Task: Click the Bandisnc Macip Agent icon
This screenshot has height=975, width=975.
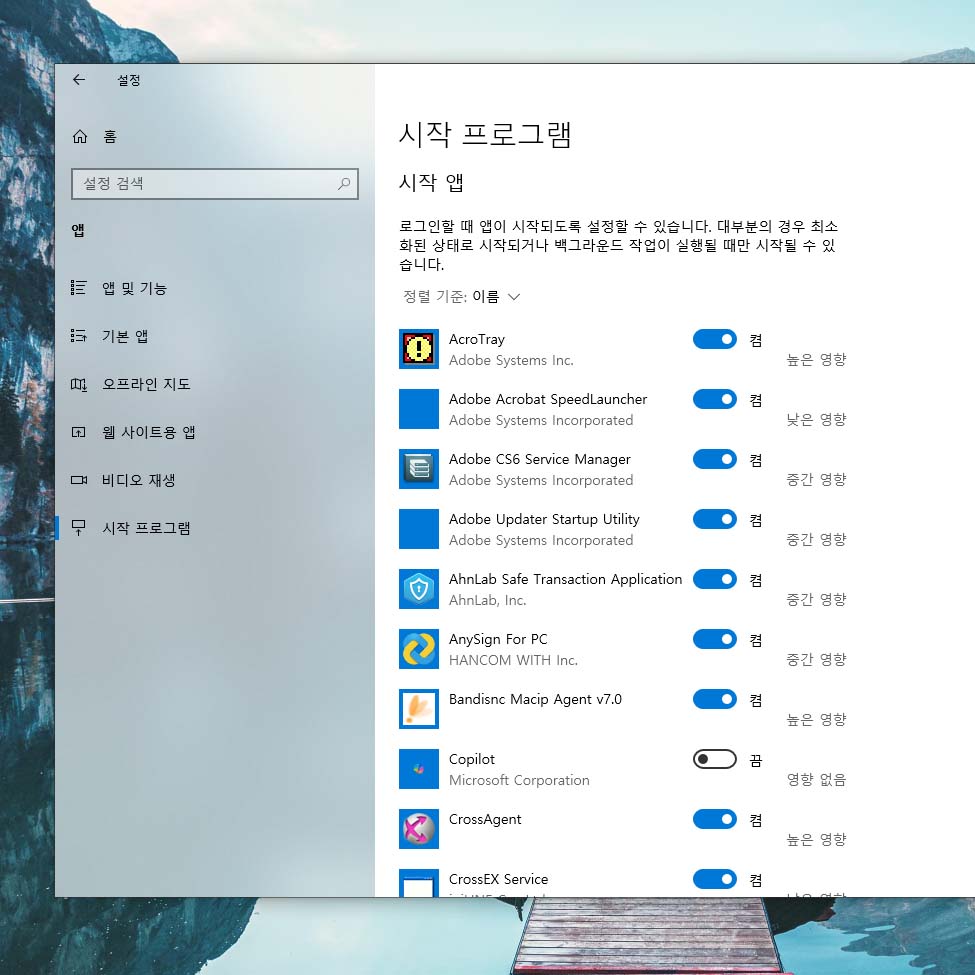Action: [x=418, y=709]
